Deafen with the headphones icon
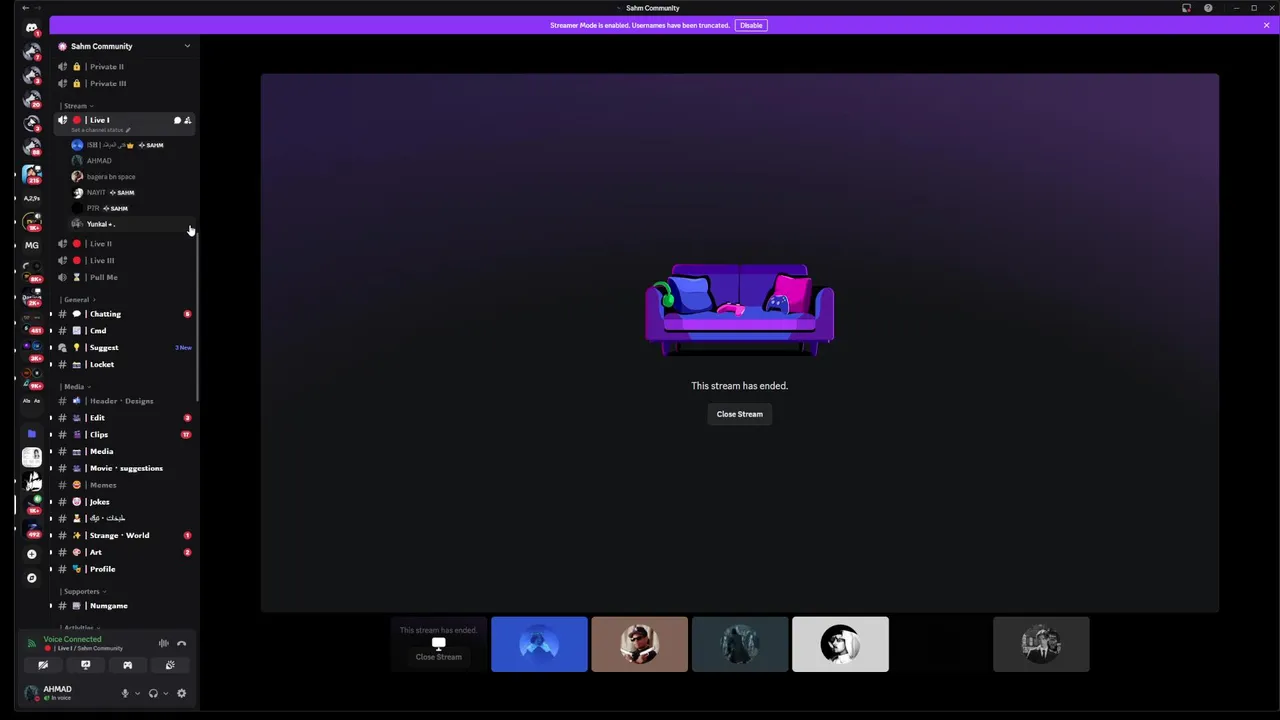The height and width of the screenshot is (720, 1280). tap(153, 693)
